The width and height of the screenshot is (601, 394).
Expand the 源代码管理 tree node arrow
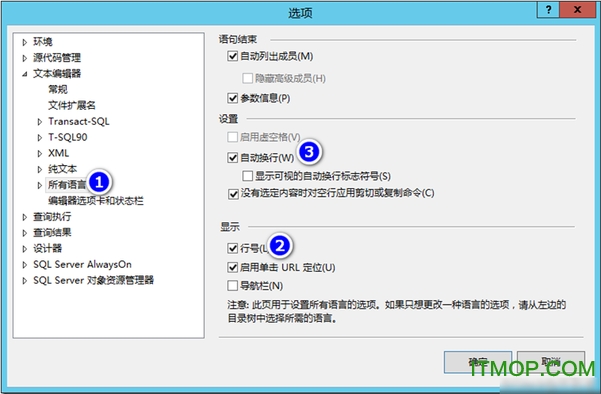[25, 58]
